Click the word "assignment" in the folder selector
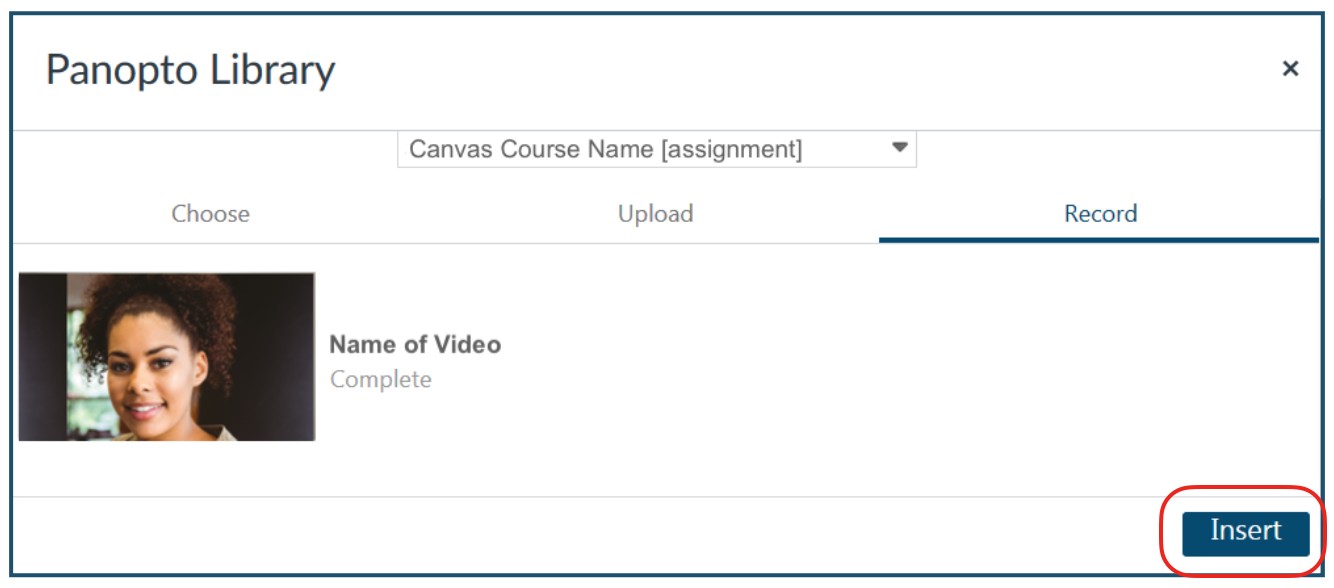The height and width of the screenshot is (588, 1334). click(x=731, y=150)
